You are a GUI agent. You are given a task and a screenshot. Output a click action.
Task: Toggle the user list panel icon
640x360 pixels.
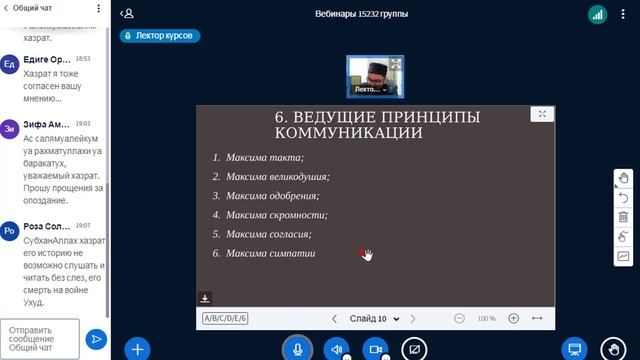pos(127,13)
